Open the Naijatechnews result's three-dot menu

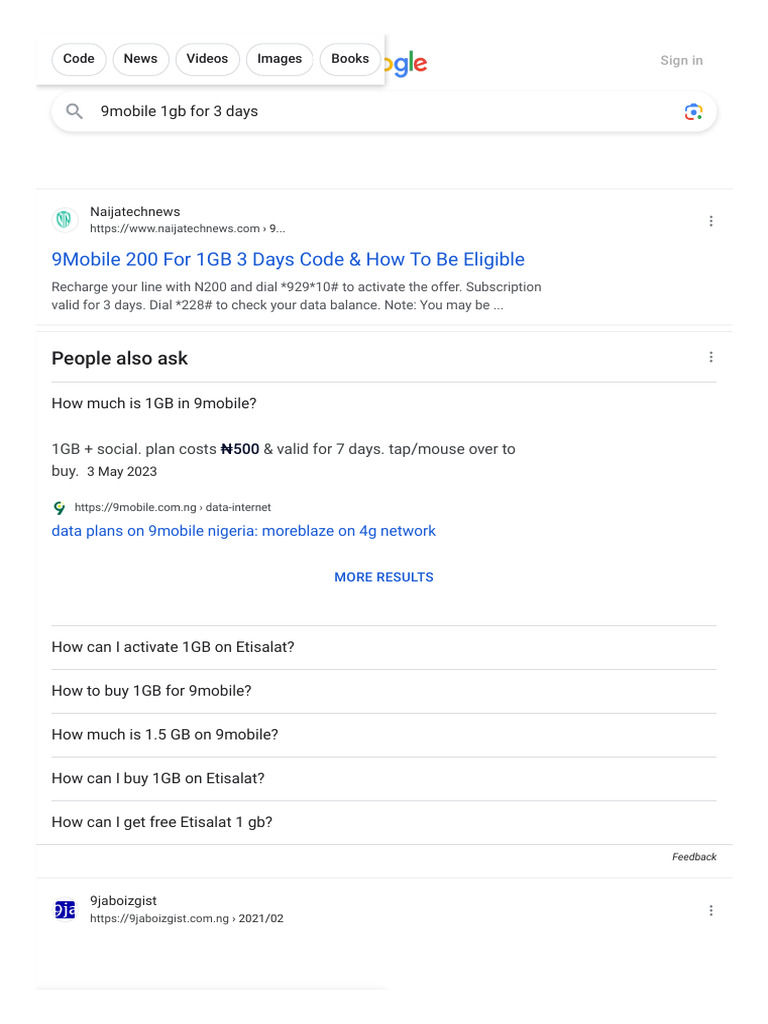point(711,221)
